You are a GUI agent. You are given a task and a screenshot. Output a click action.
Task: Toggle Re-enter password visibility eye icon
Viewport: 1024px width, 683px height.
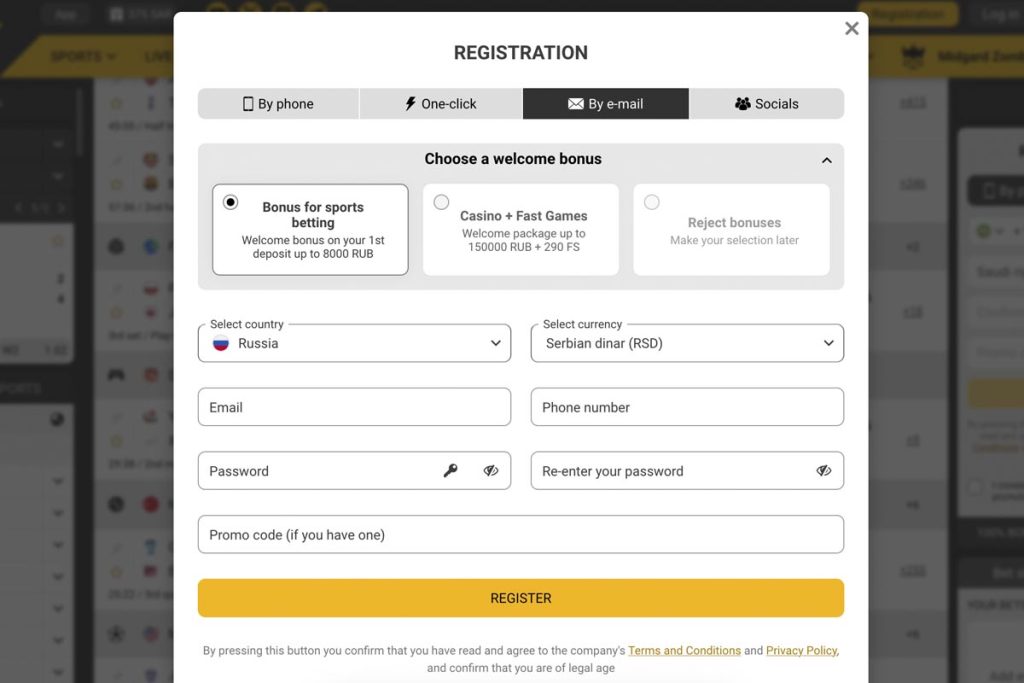click(824, 471)
